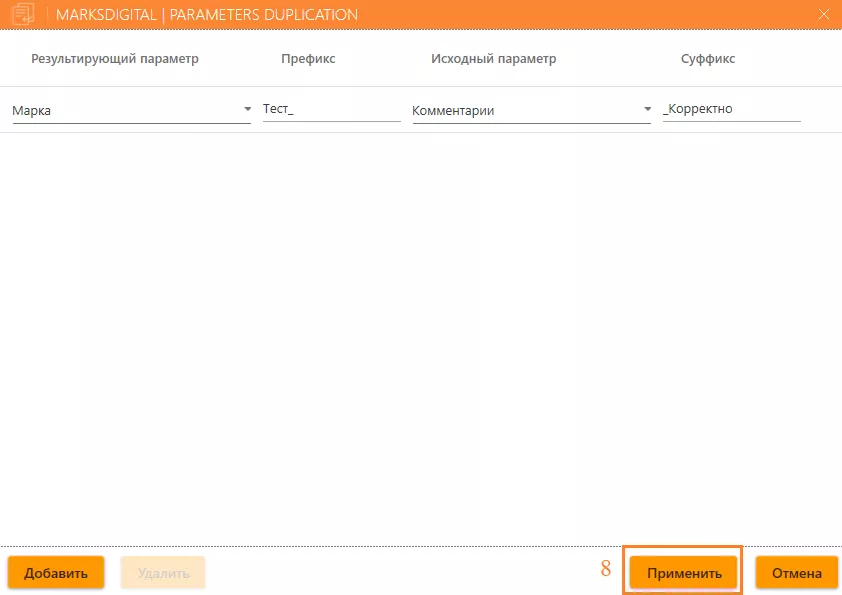This screenshot has width=842, height=595.
Task: Expand the Комментарии dropdown arrow
Action: coord(647,109)
